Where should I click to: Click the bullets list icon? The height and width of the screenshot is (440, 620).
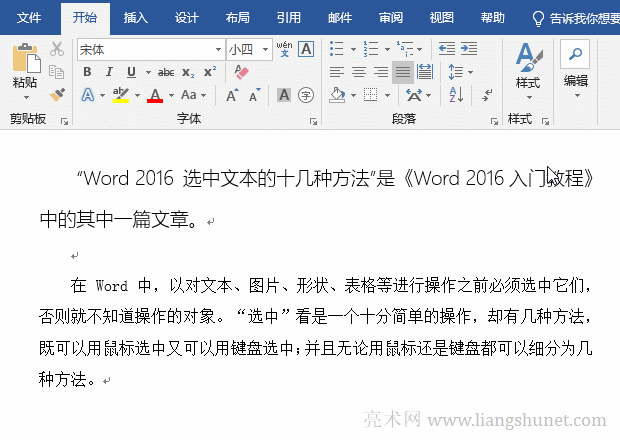(336, 49)
